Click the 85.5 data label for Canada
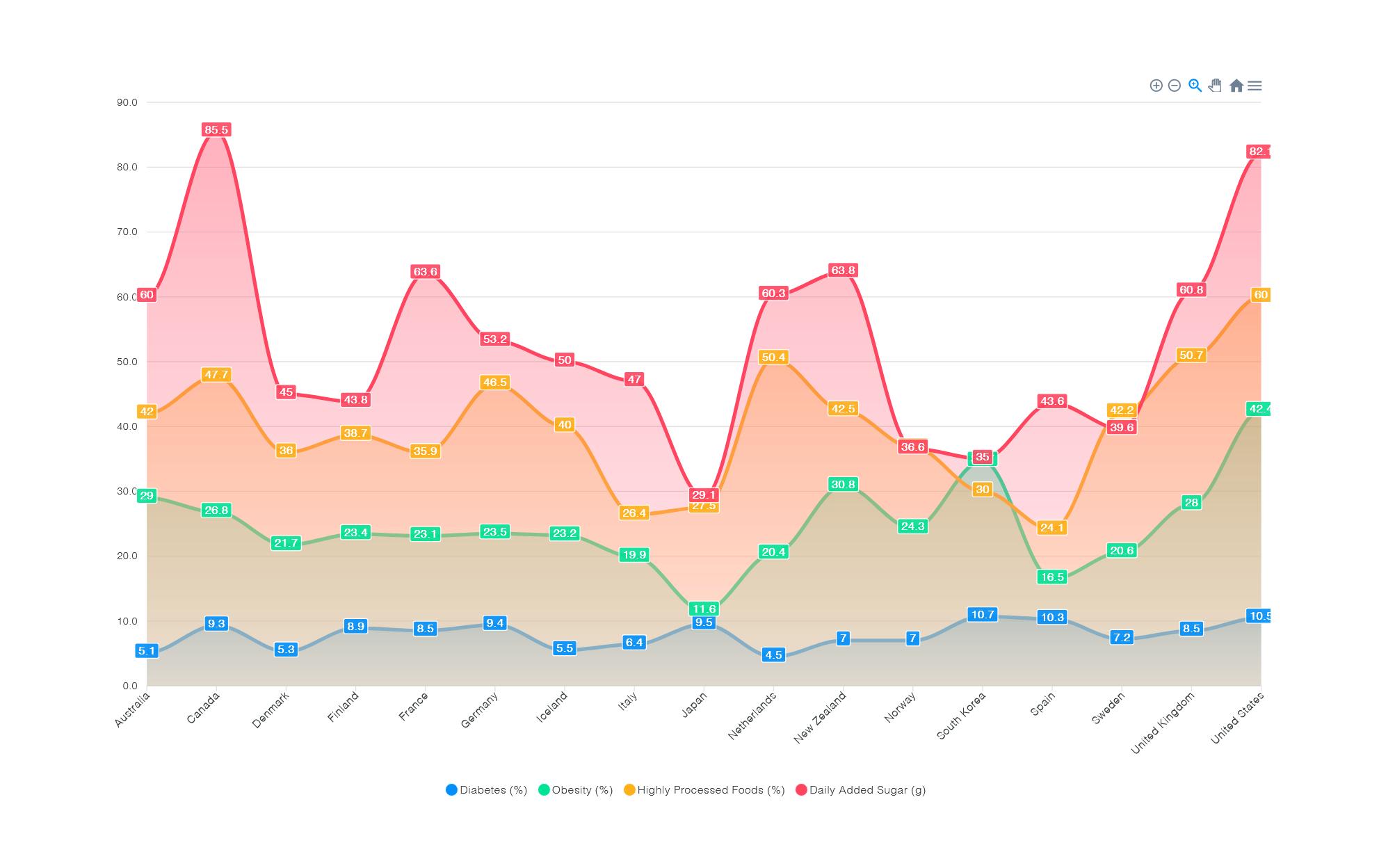Viewport: 1379px width, 868px height. click(216, 130)
